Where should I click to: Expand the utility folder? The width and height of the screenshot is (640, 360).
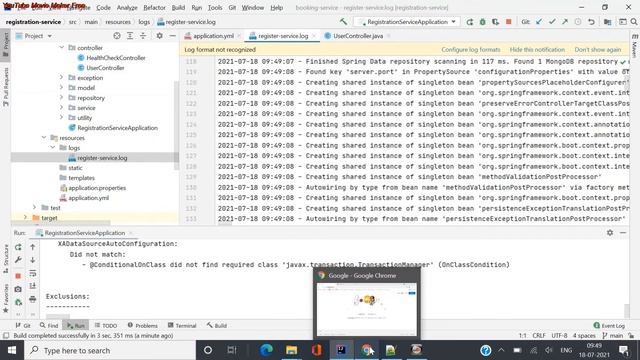[x=62, y=117]
